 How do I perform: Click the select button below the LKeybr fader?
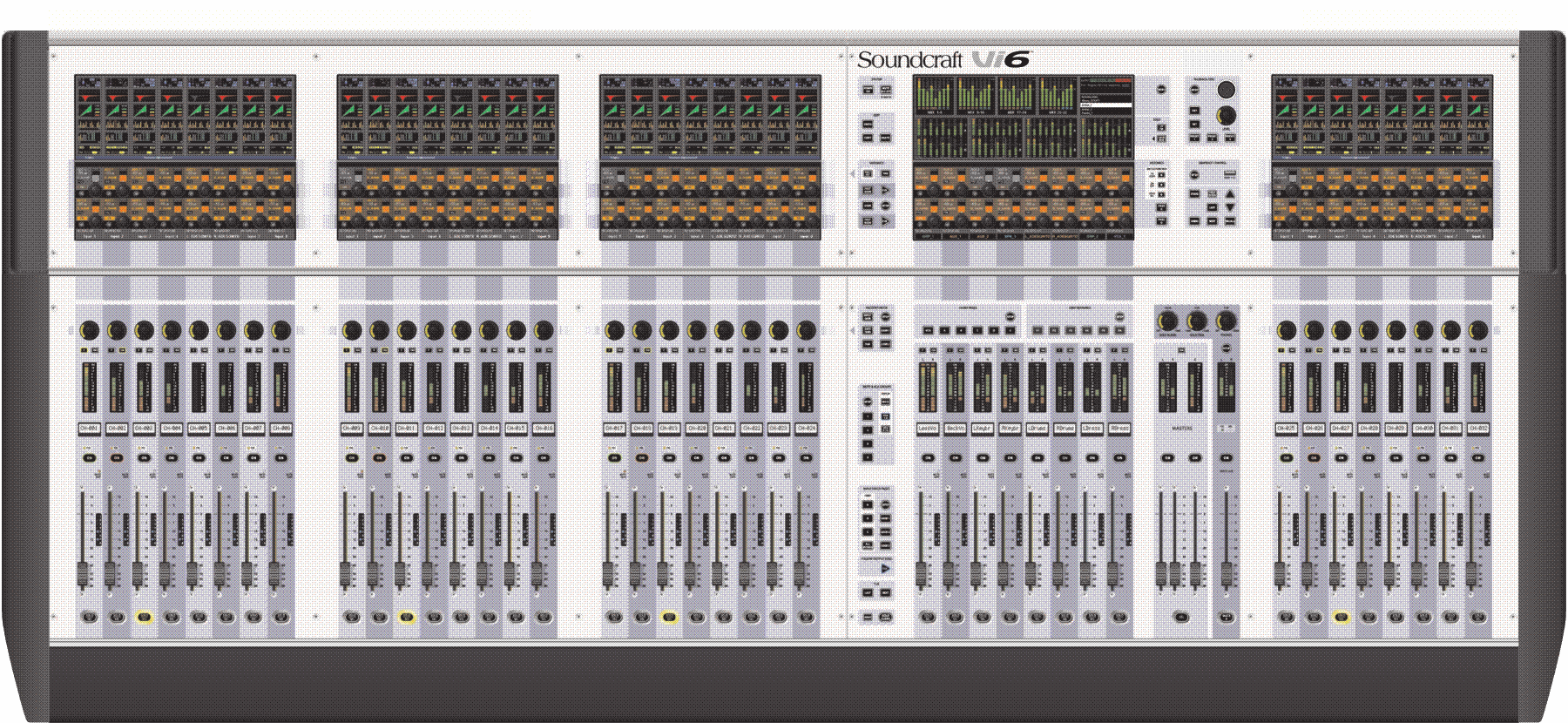click(982, 617)
